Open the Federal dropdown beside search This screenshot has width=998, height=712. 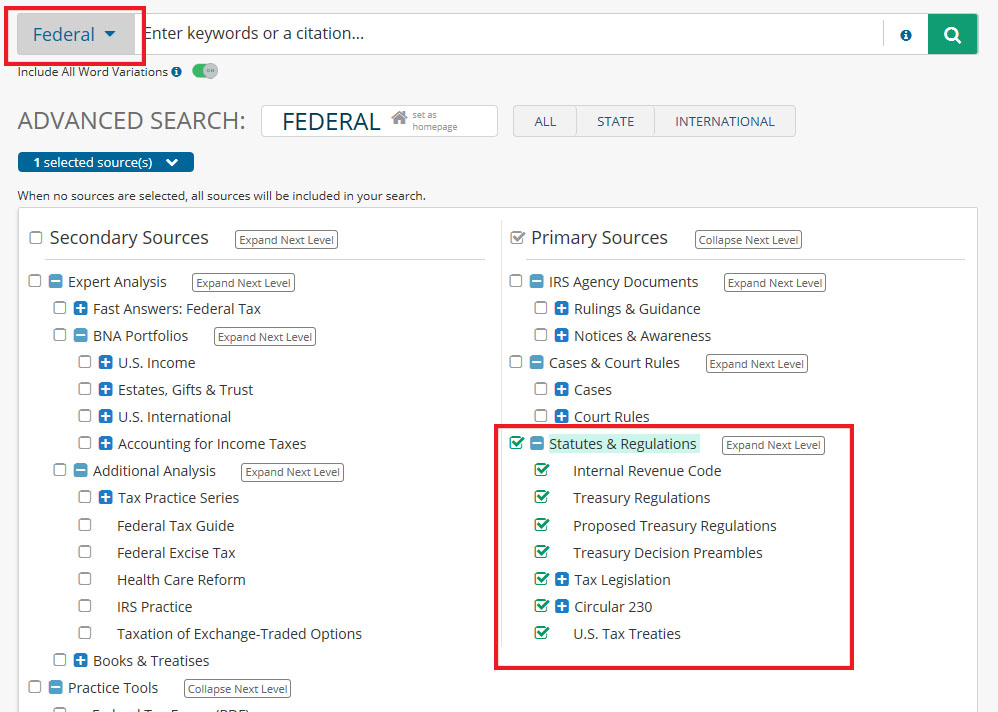pos(74,35)
